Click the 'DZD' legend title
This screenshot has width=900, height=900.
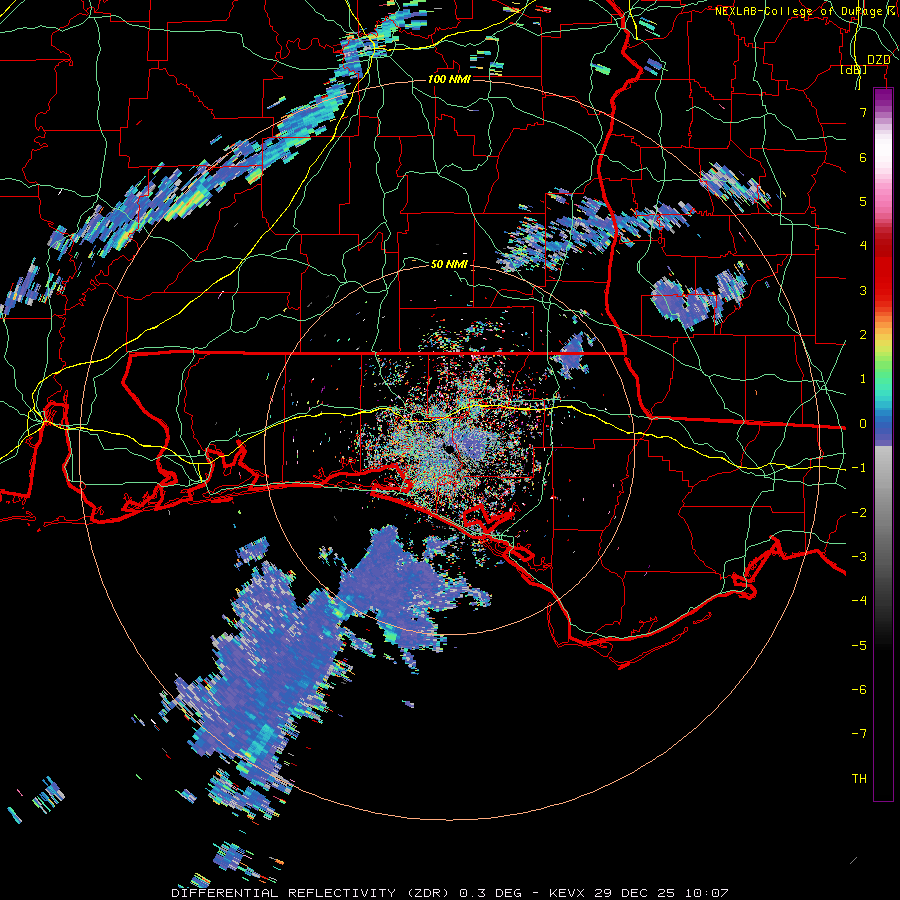878,60
